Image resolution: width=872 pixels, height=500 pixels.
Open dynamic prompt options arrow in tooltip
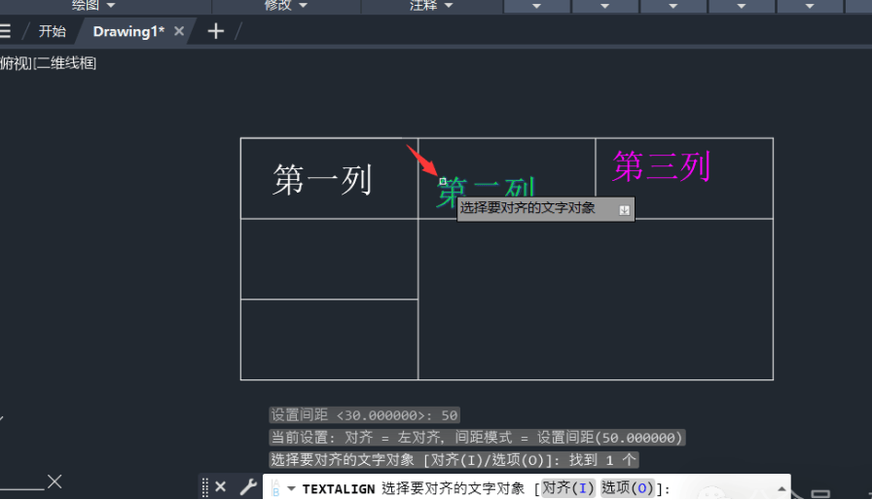point(624,210)
